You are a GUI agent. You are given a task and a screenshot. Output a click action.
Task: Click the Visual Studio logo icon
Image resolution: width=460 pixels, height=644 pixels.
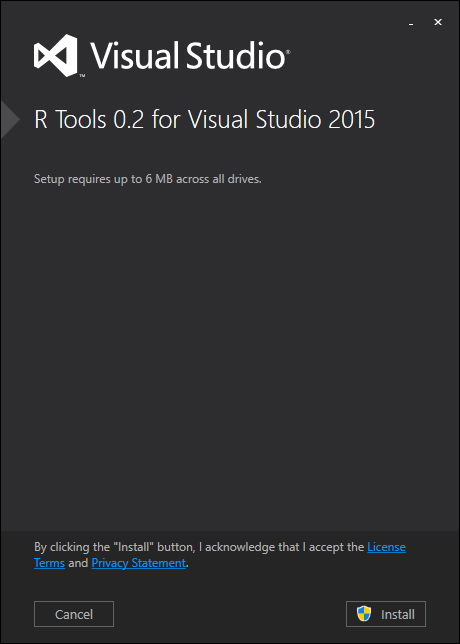pos(56,55)
